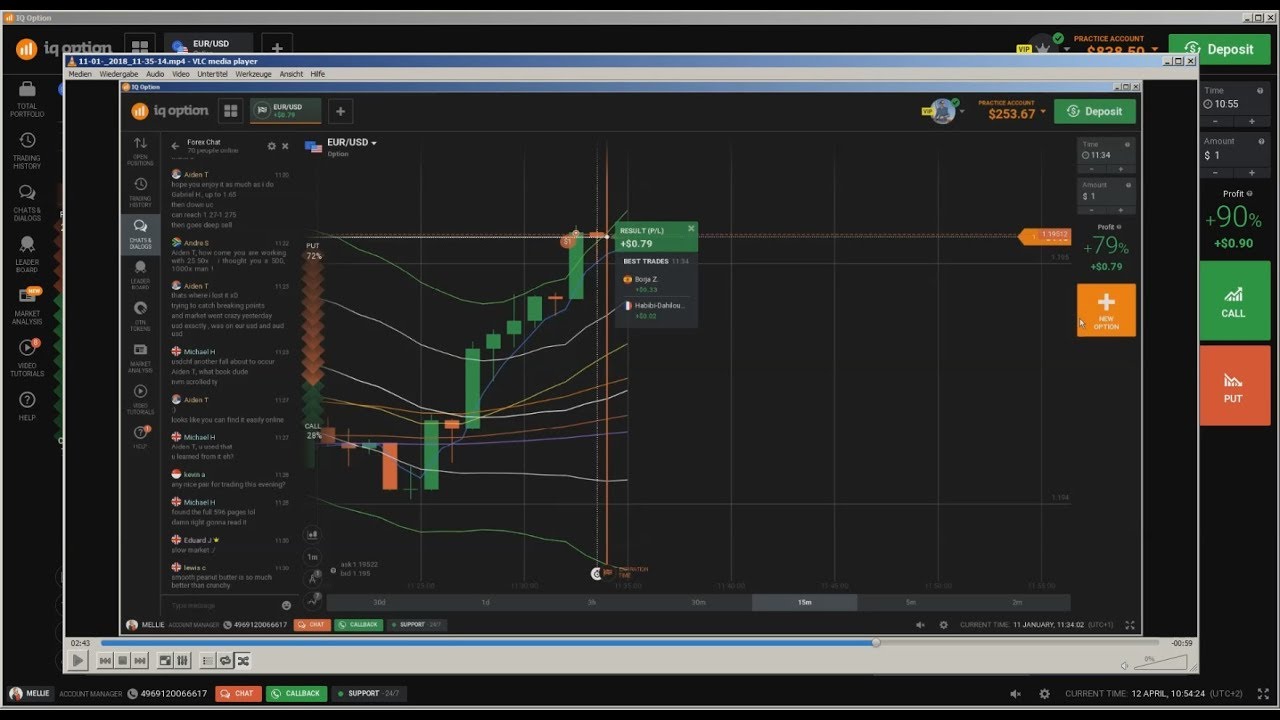Go back from the Forex Chat panel

click(x=175, y=146)
